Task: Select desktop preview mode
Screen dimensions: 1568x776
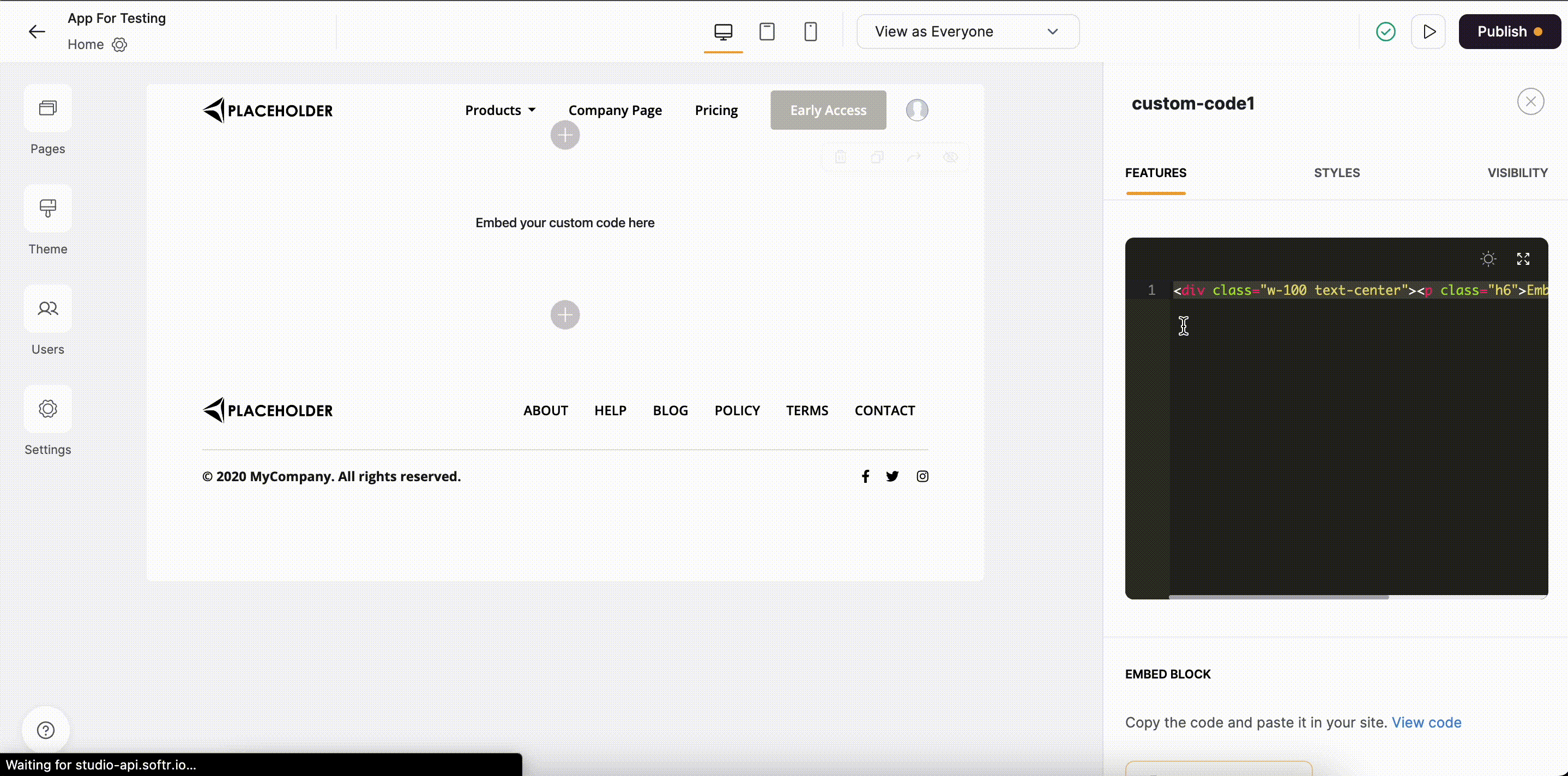Action: point(723,31)
